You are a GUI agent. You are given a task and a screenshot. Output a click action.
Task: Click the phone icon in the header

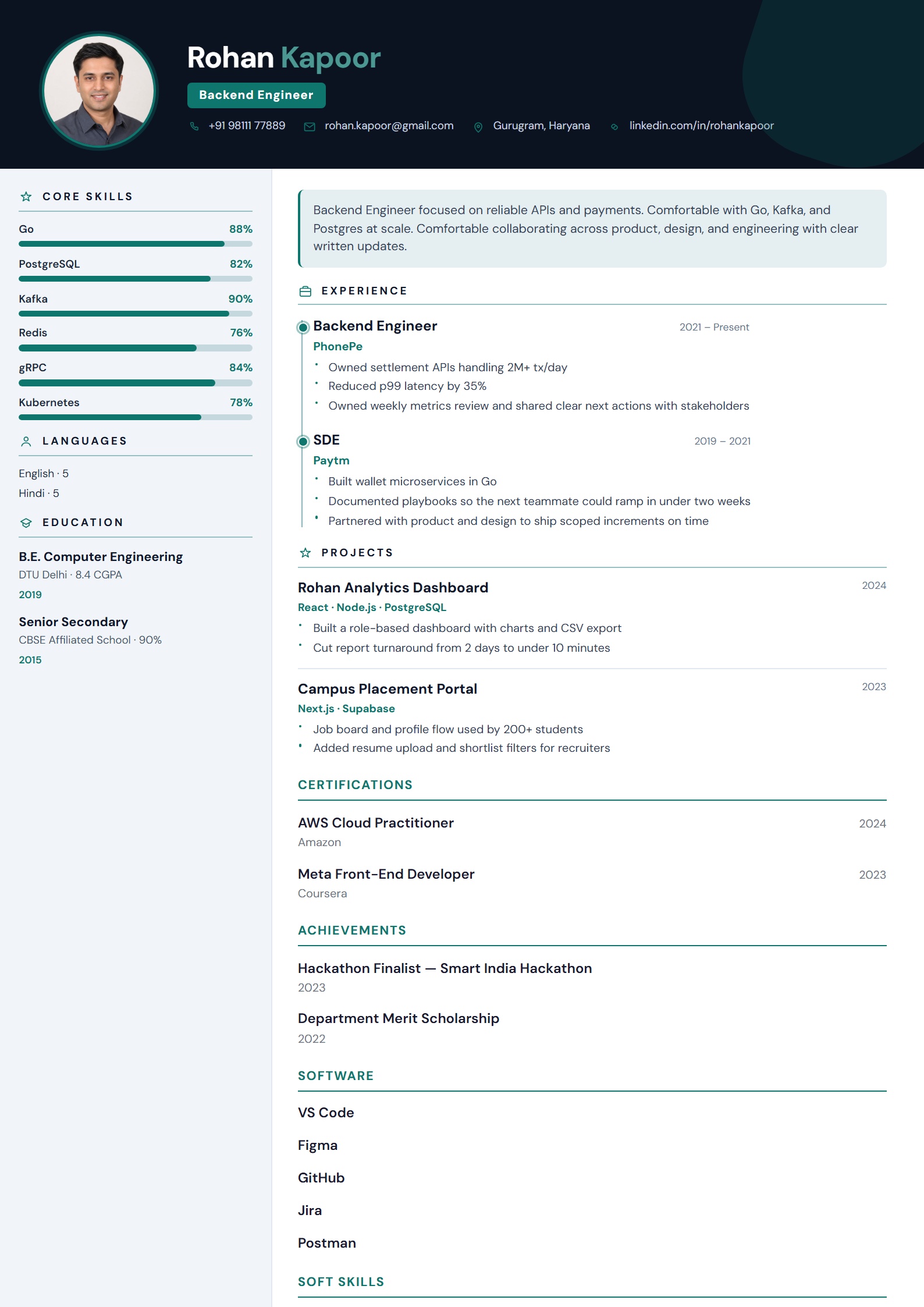(x=194, y=126)
